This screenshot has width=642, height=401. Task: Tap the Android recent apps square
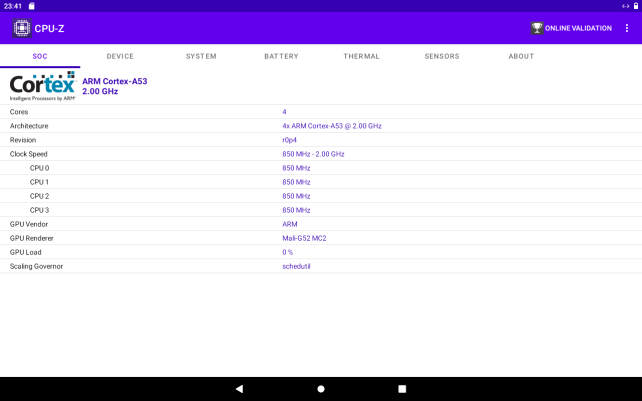[x=402, y=389]
